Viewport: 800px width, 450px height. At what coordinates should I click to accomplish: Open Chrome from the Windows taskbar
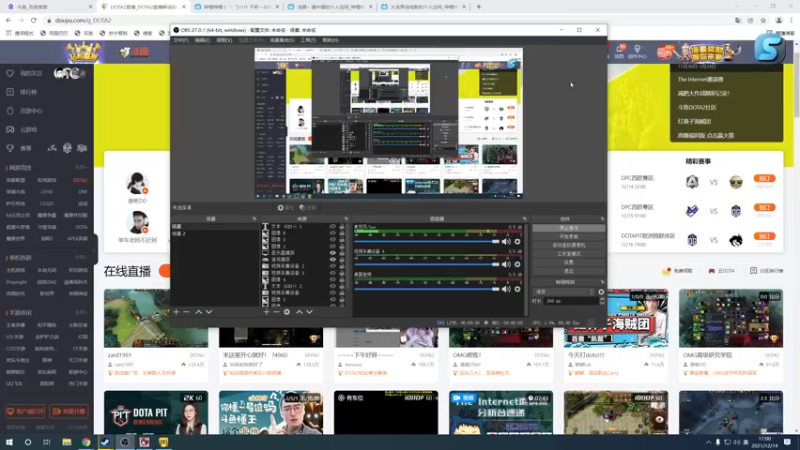click(x=86, y=442)
